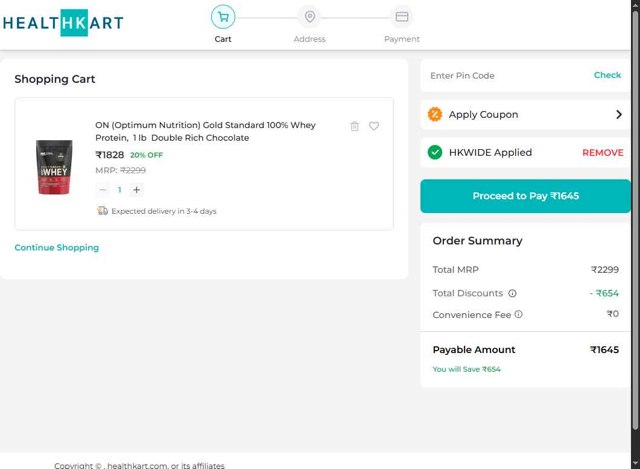Click the green HKWIDE applied checkmark
Image resolution: width=640 pixels, height=469 pixels.
[435, 152]
